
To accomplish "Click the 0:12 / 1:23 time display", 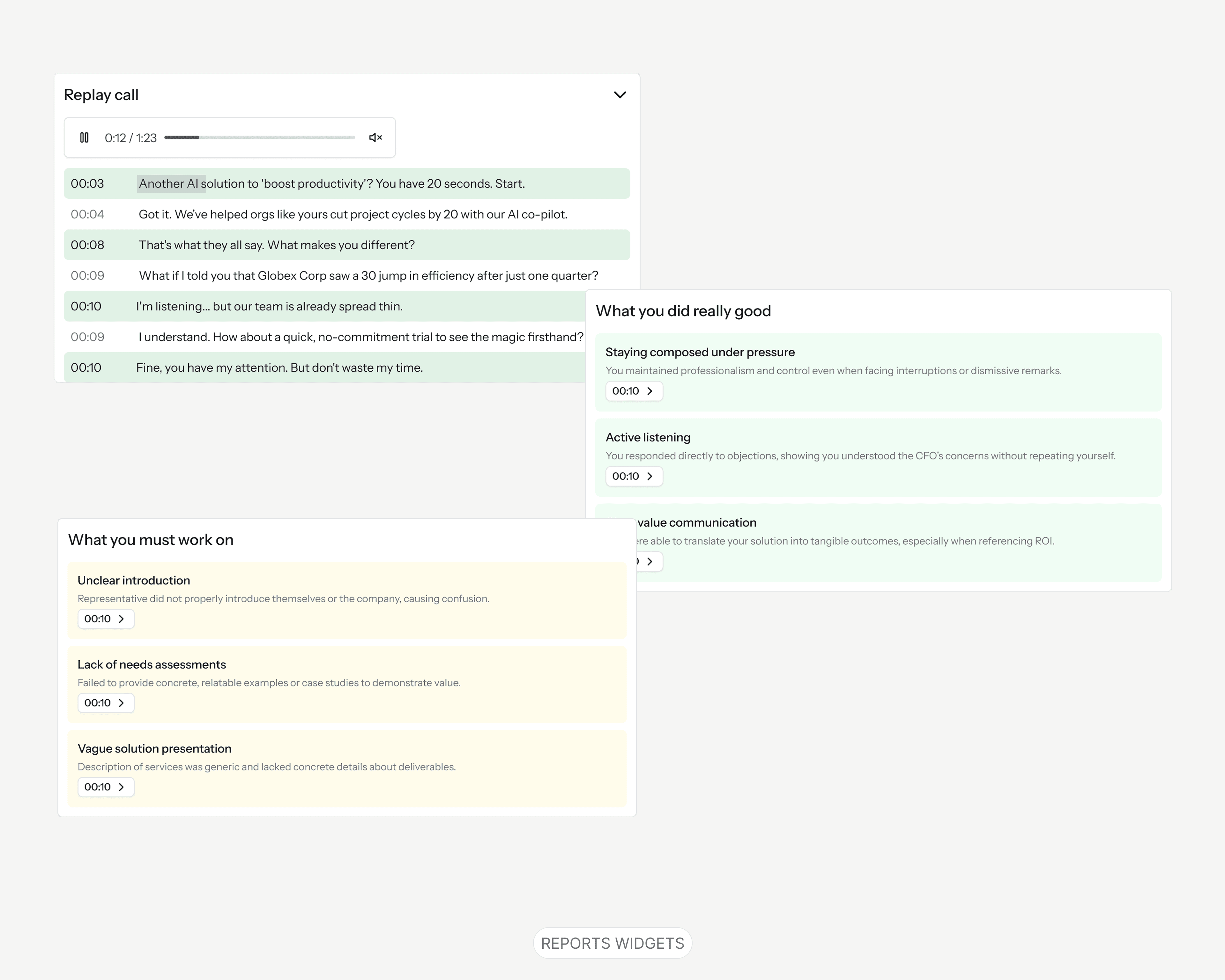I will tap(130, 138).
